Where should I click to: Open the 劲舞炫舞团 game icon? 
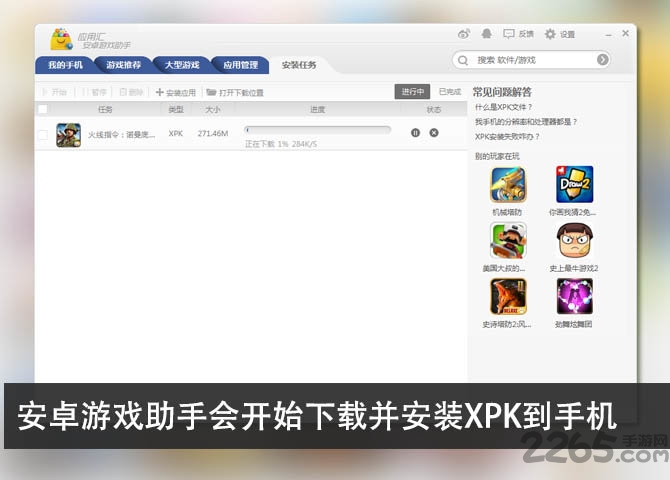(x=575, y=297)
